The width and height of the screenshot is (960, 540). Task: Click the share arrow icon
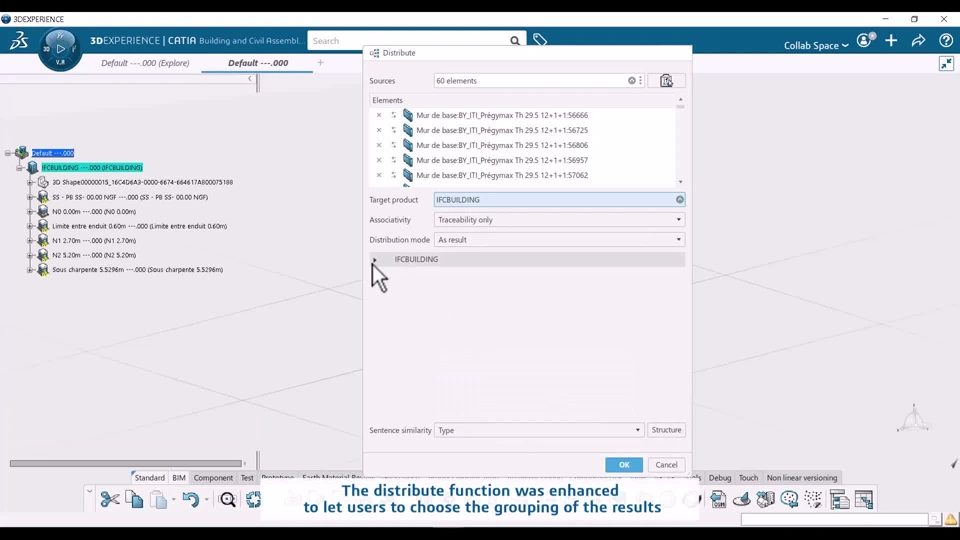[918, 40]
